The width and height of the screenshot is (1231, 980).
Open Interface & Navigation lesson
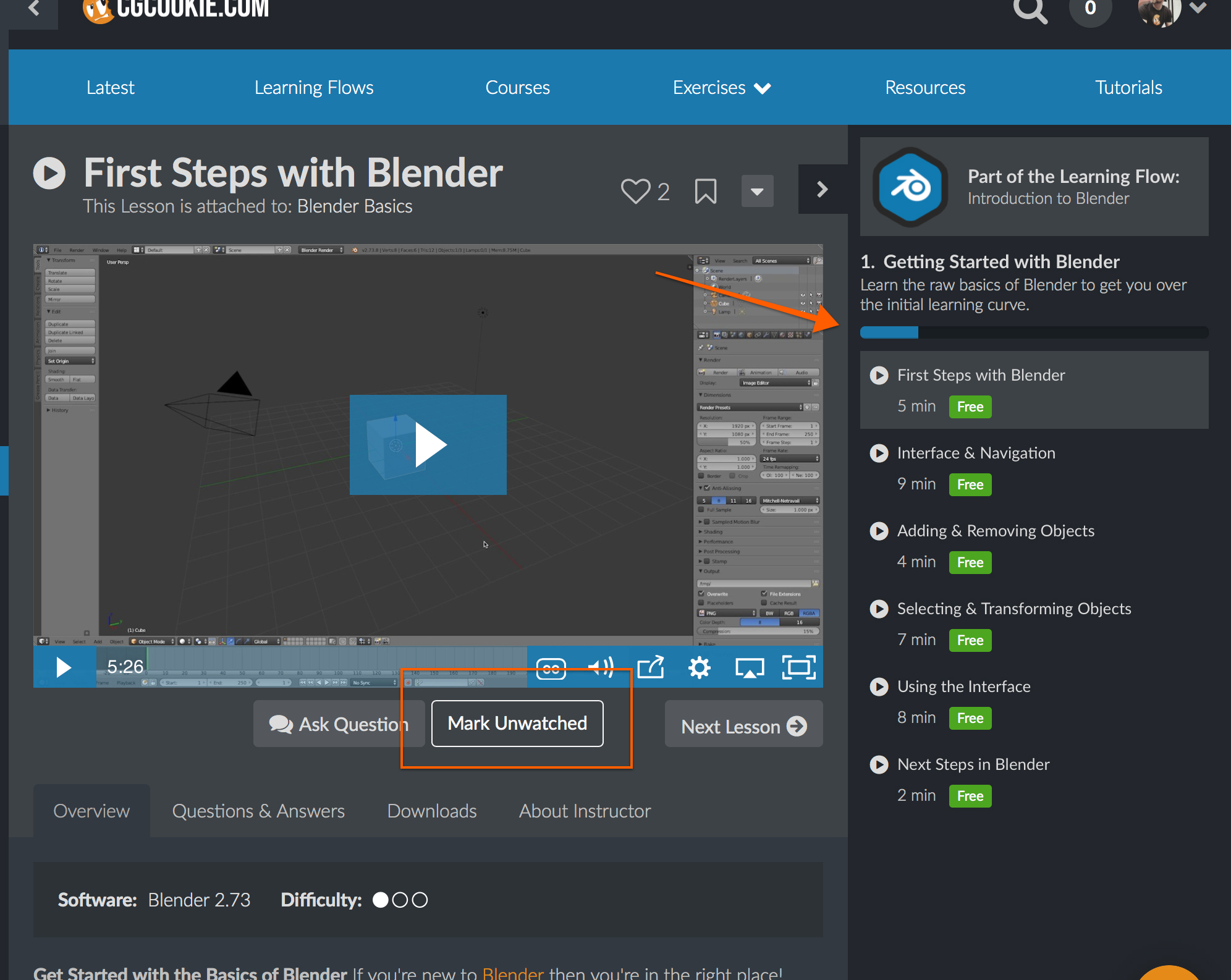point(976,453)
